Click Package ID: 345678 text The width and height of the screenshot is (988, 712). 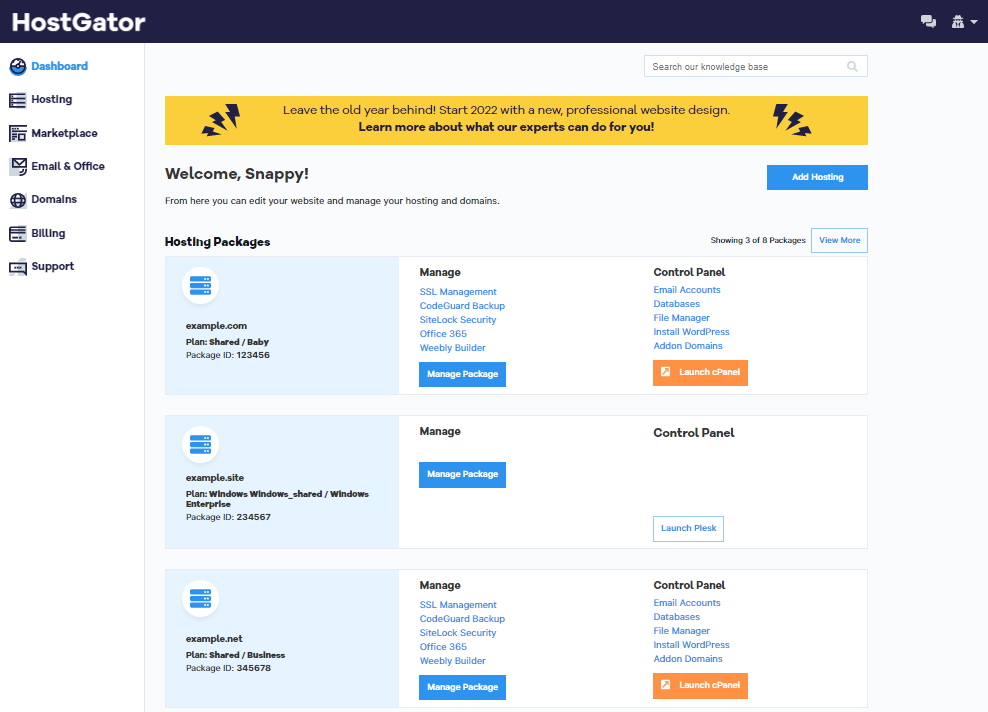[228, 669]
